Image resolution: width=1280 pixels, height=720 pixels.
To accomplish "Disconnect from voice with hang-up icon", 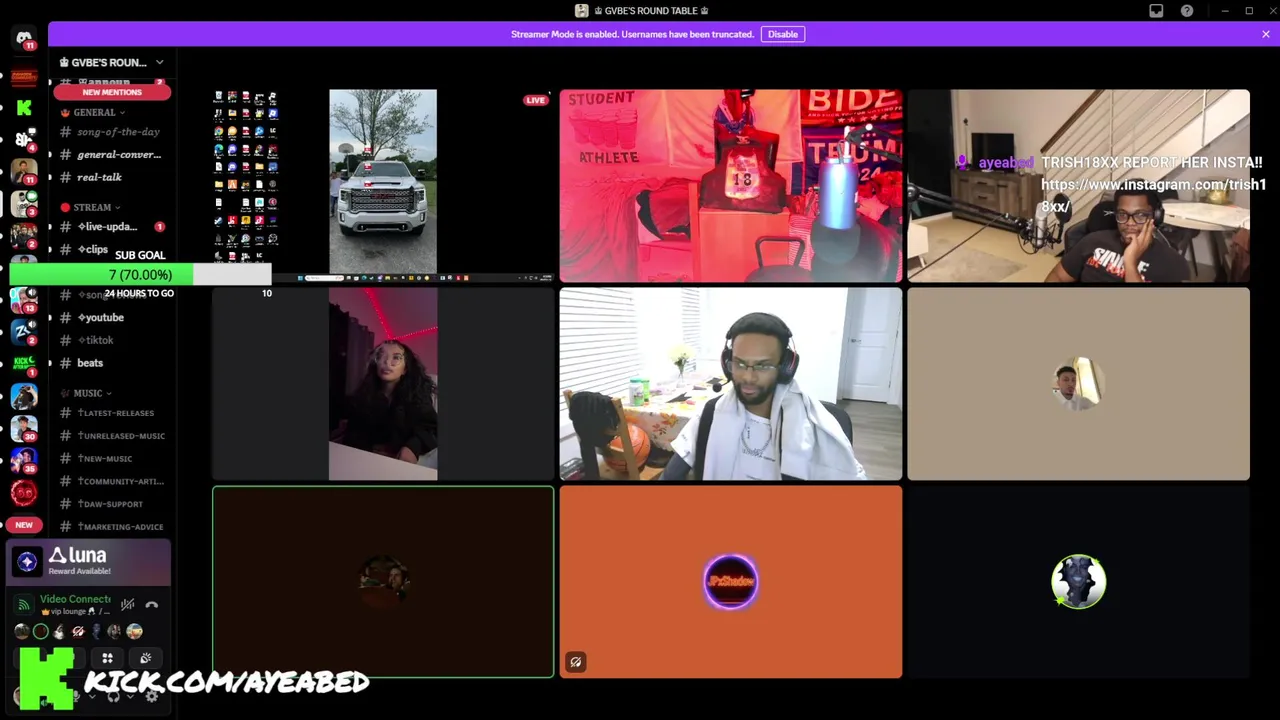I will coord(152,604).
